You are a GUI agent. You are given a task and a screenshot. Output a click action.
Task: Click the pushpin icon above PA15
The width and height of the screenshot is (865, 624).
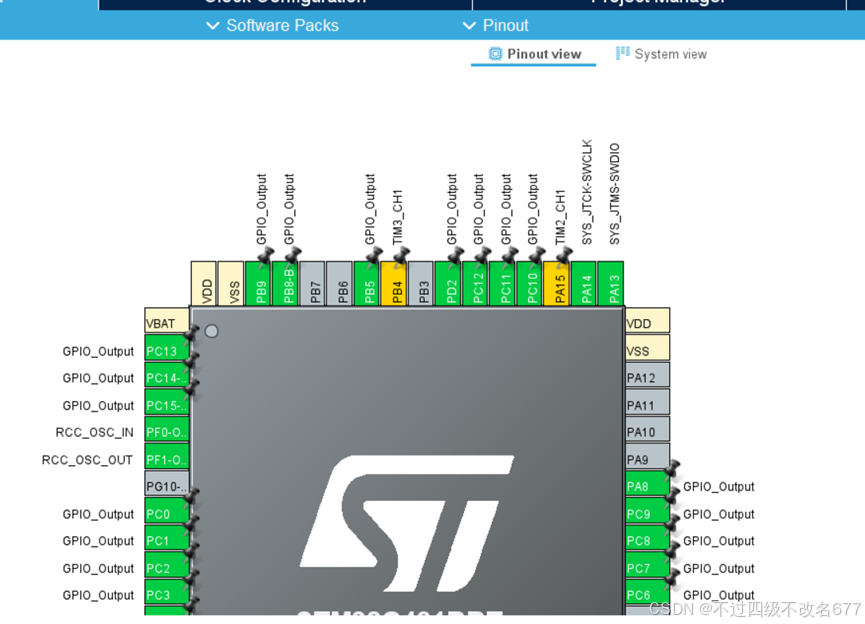(564, 255)
